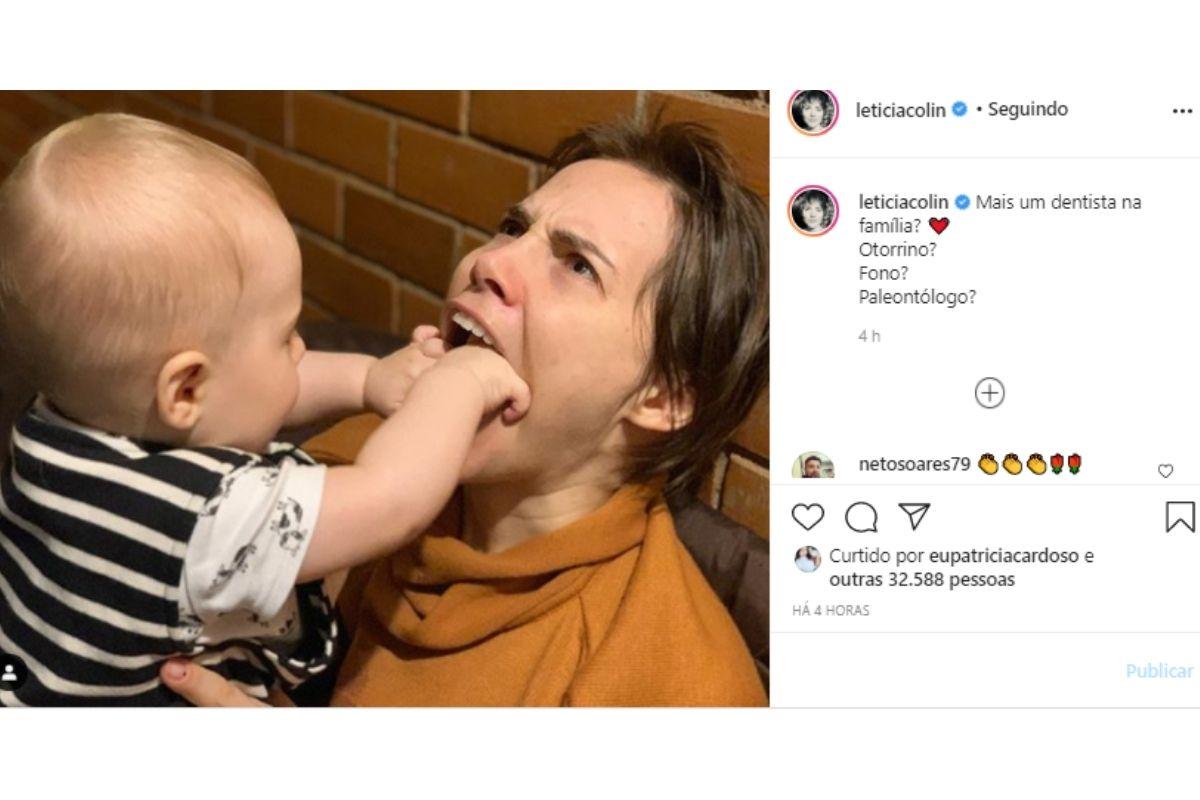Click leticiacolin avatar beside caption
The image size is (1200, 800).
[813, 210]
